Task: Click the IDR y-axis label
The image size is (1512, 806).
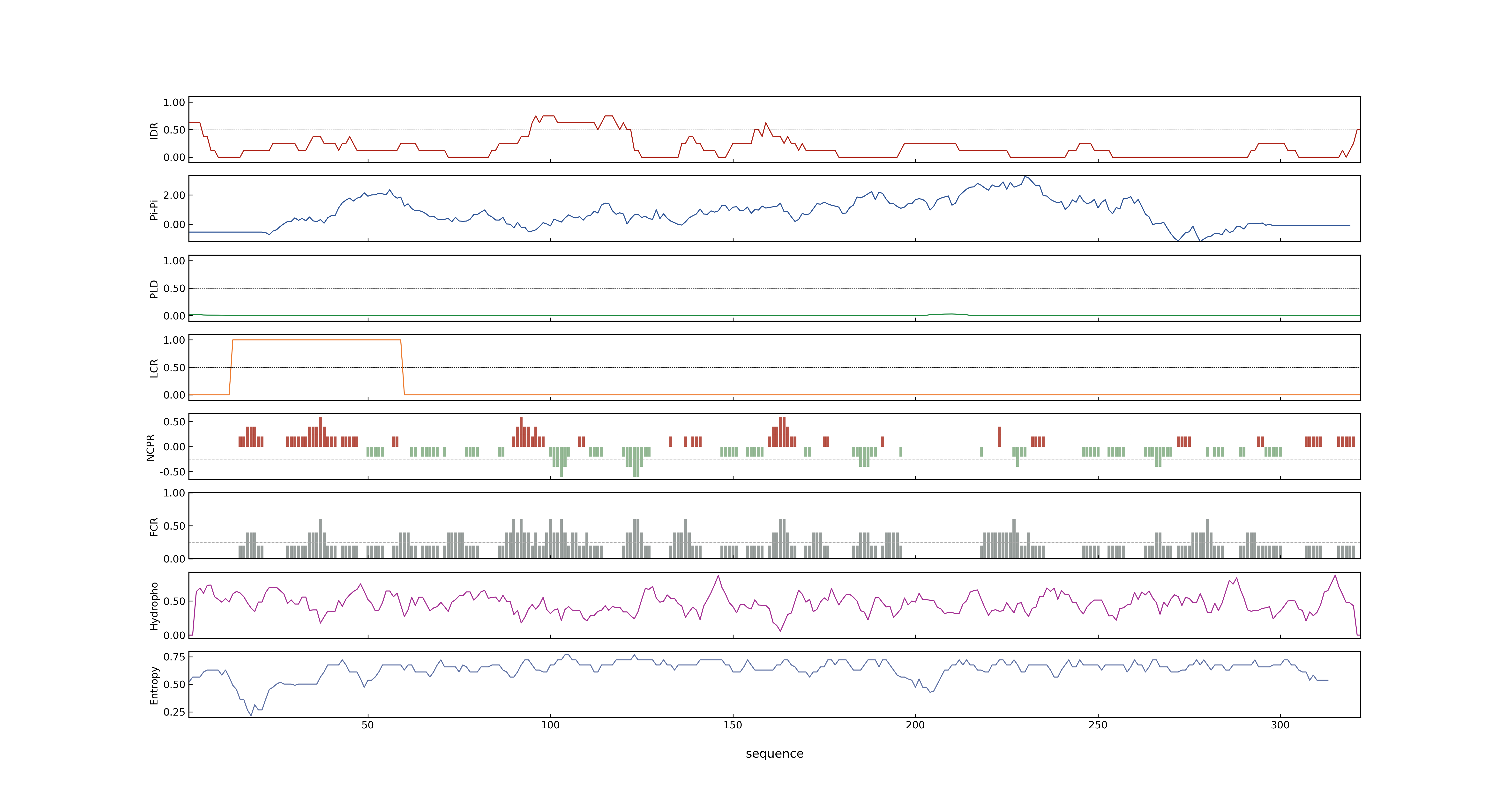Action: click(x=154, y=130)
